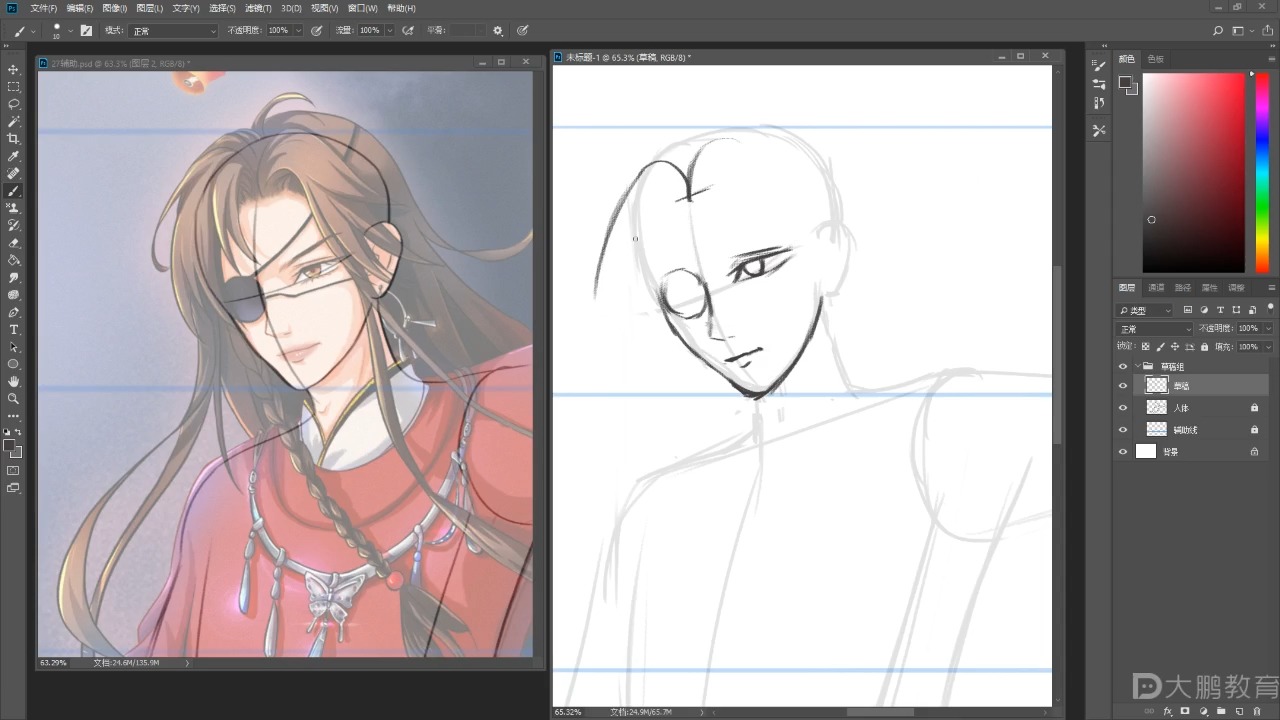Click the hue spectrum slider
Image resolution: width=1280 pixels, height=720 pixels.
(x=1262, y=173)
